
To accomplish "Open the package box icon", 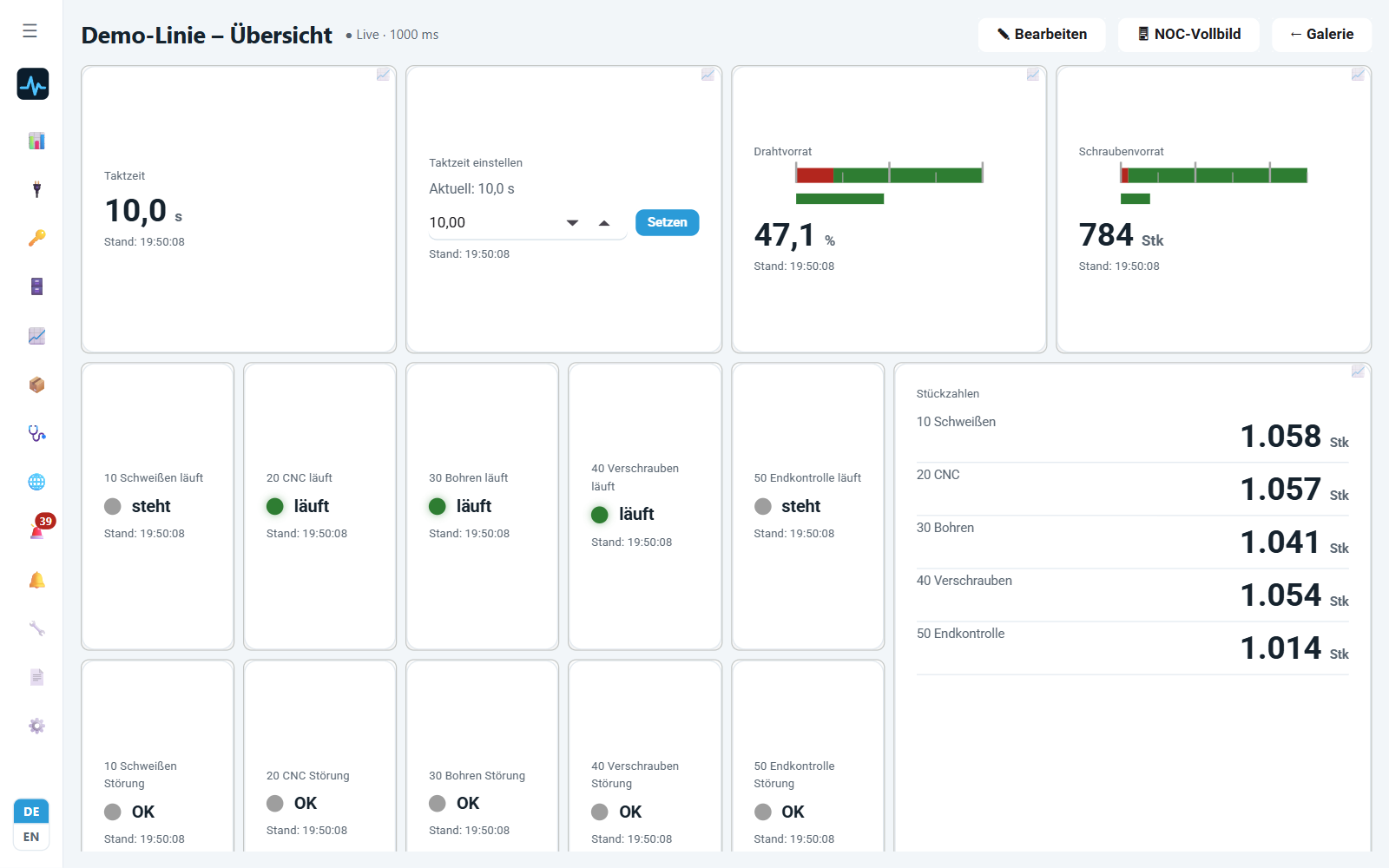I will coord(36,385).
